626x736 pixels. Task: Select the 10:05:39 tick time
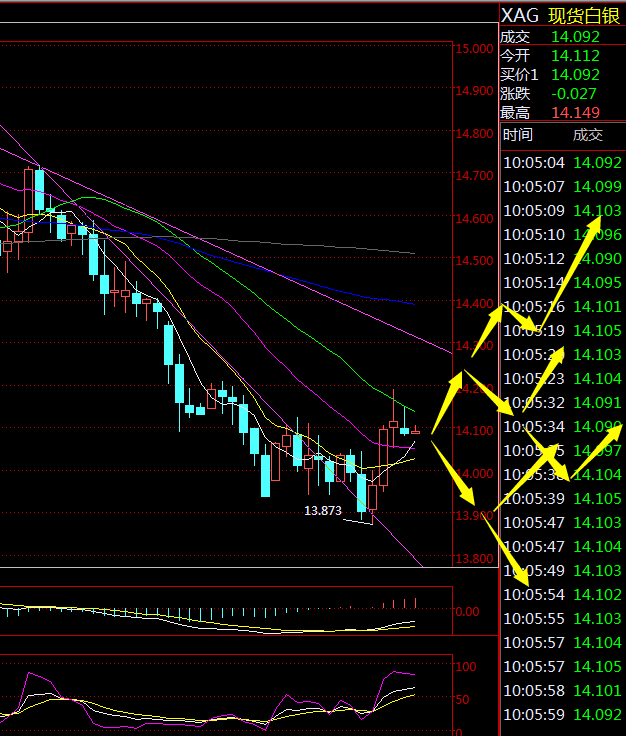pos(534,498)
